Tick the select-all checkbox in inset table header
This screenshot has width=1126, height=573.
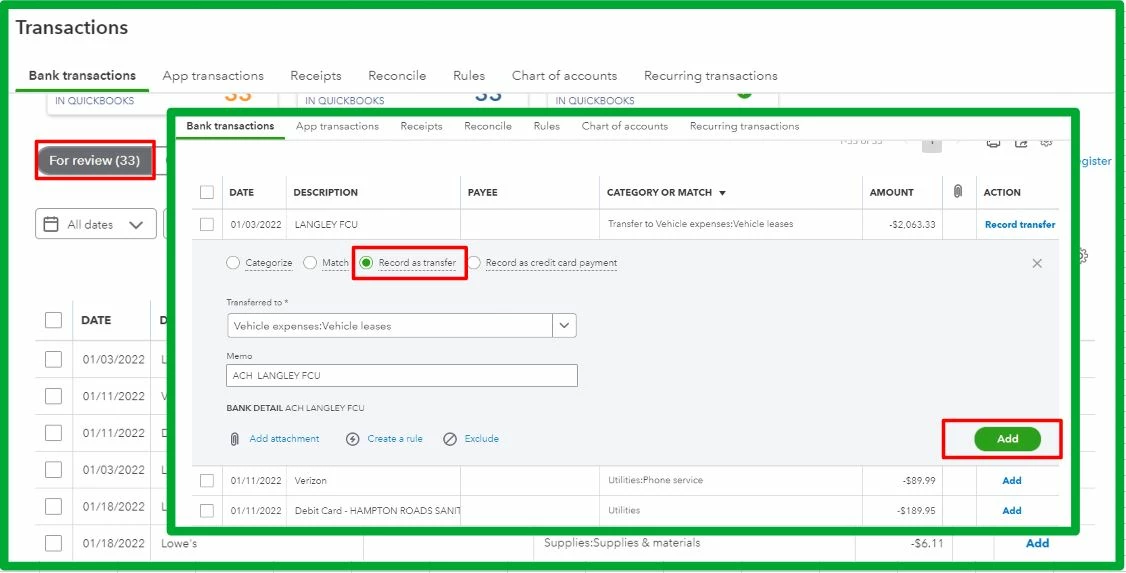coord(207,192)
